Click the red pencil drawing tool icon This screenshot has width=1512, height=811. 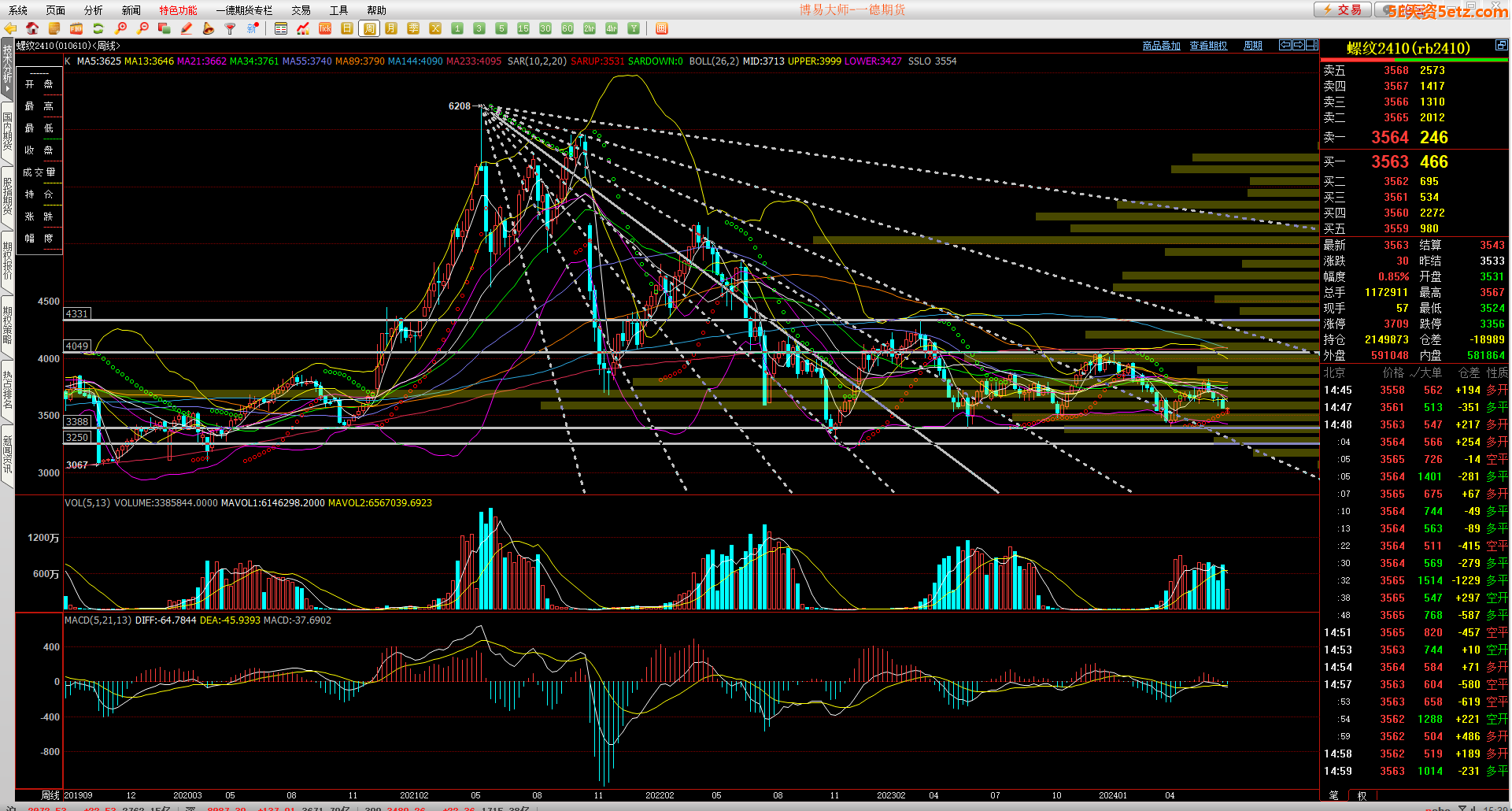[187, 28]
